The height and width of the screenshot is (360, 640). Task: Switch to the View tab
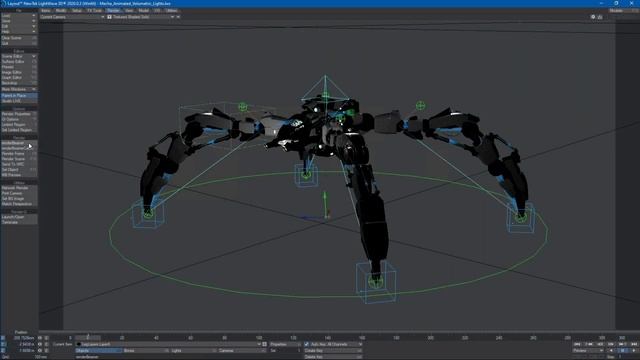tap(129, 11)
